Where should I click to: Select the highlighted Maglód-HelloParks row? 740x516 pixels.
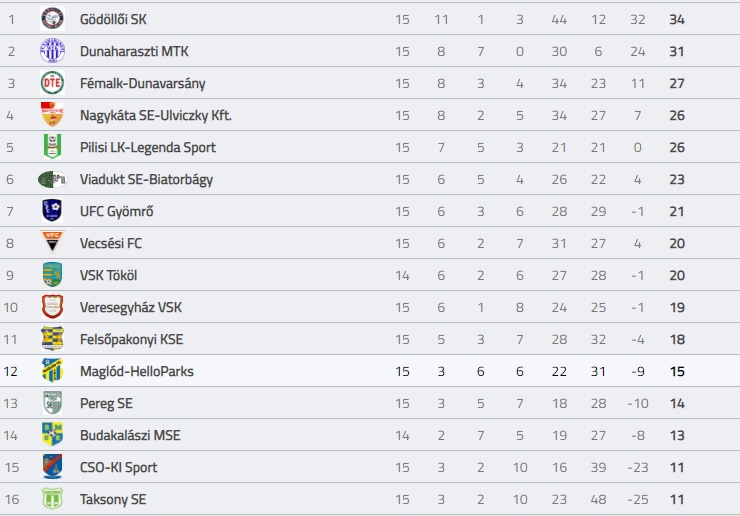click(370, 371)
